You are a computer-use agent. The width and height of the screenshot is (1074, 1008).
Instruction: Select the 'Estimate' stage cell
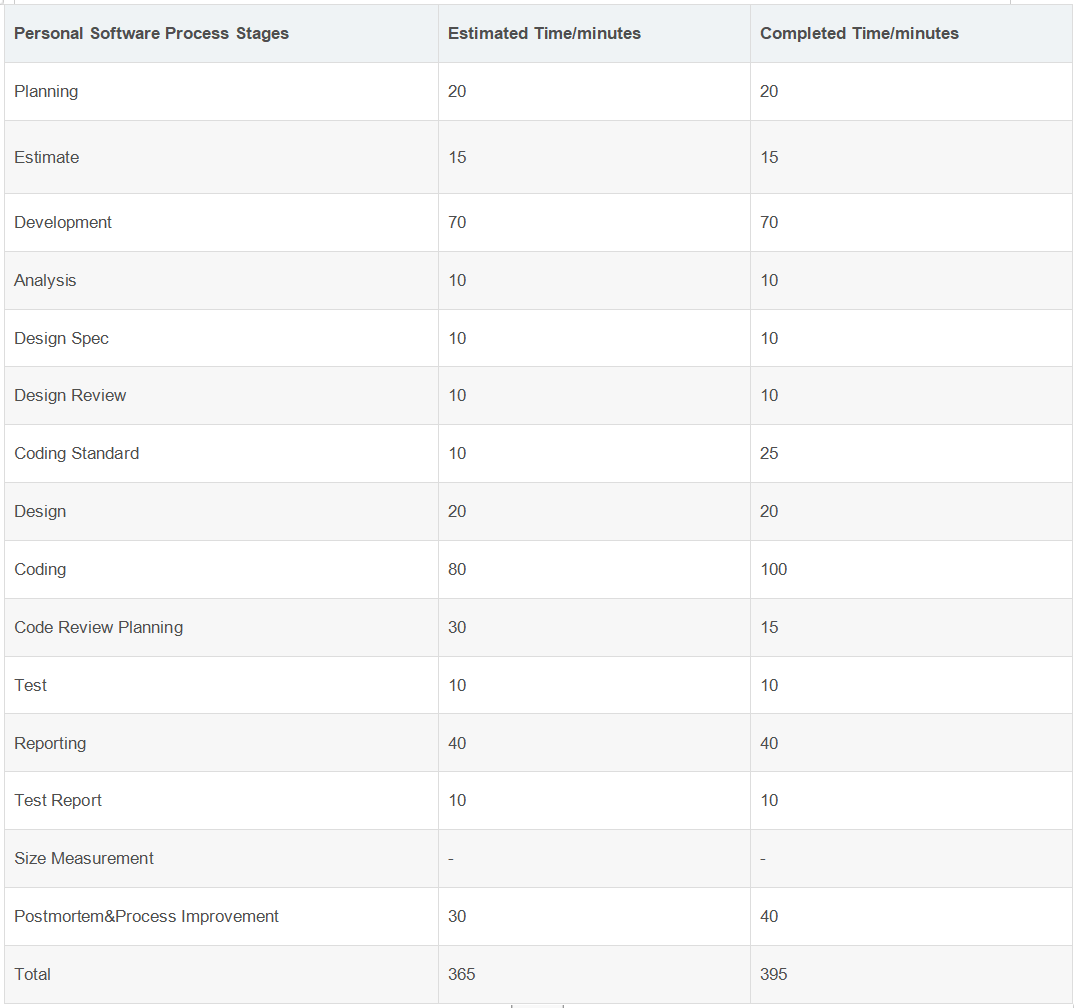pos(47,158)
